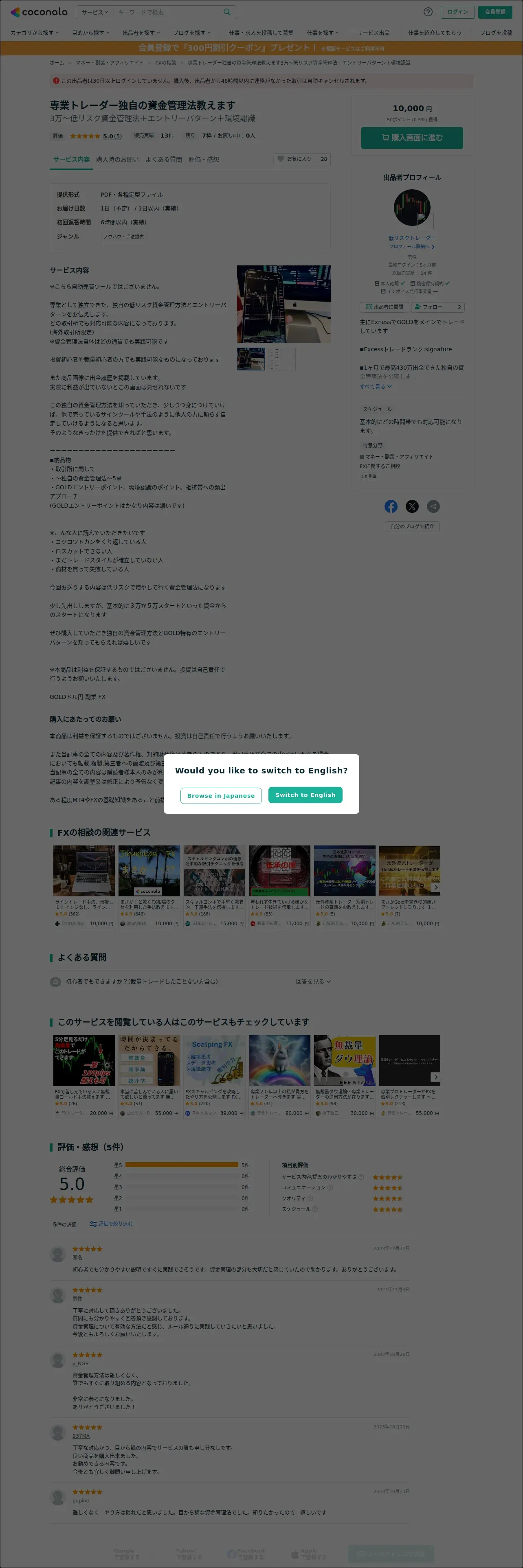Select the 評価・感想 tab

click(x=203, y=160)
